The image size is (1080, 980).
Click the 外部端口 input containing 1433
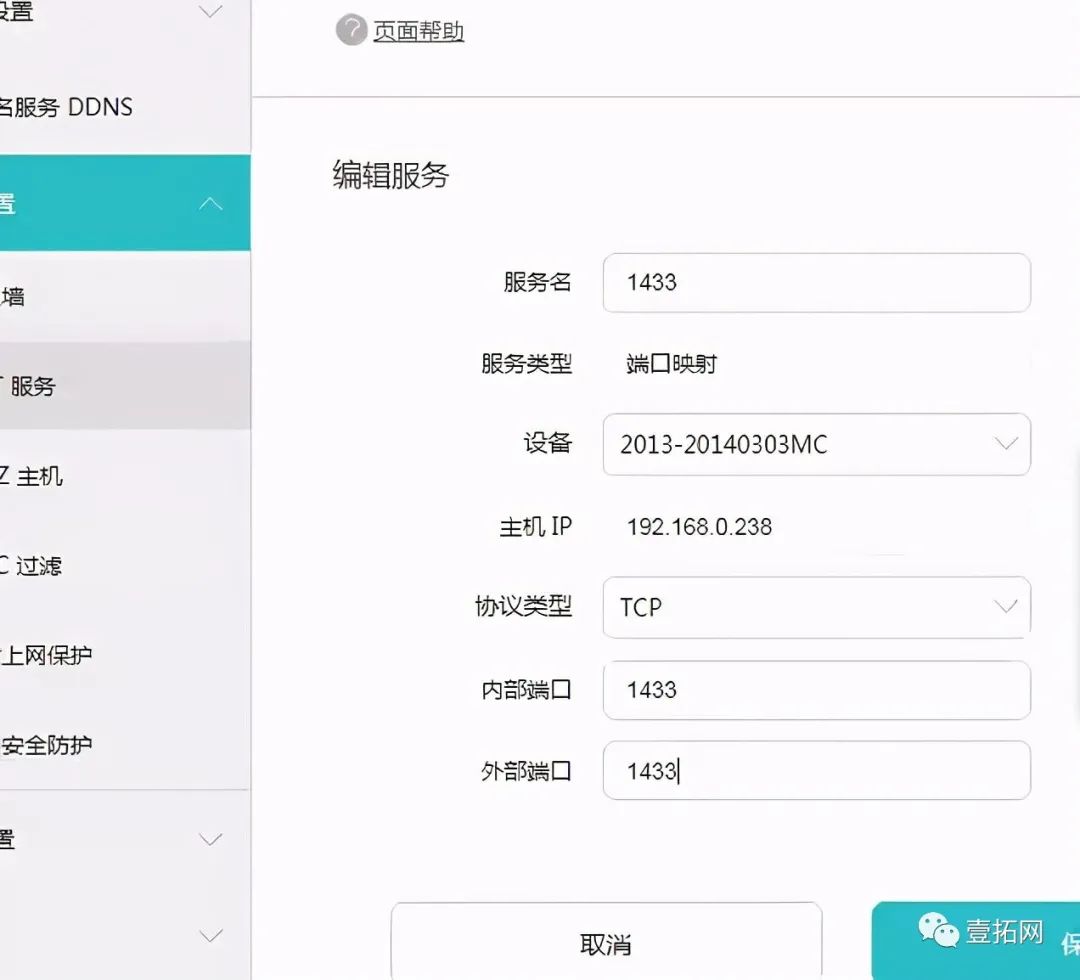coord(815,770)
